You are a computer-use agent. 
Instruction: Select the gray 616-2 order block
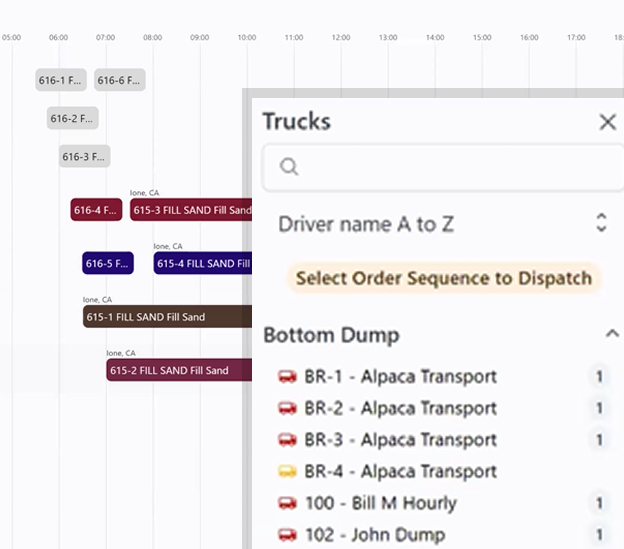click(72, 118)
